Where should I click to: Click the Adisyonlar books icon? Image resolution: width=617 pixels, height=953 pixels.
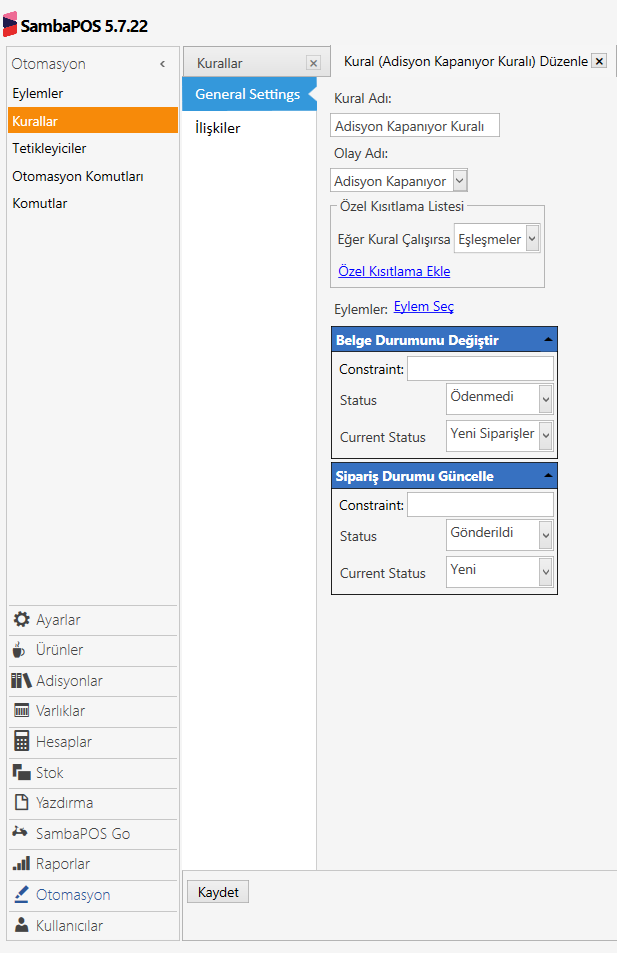[x=21, y=681]
